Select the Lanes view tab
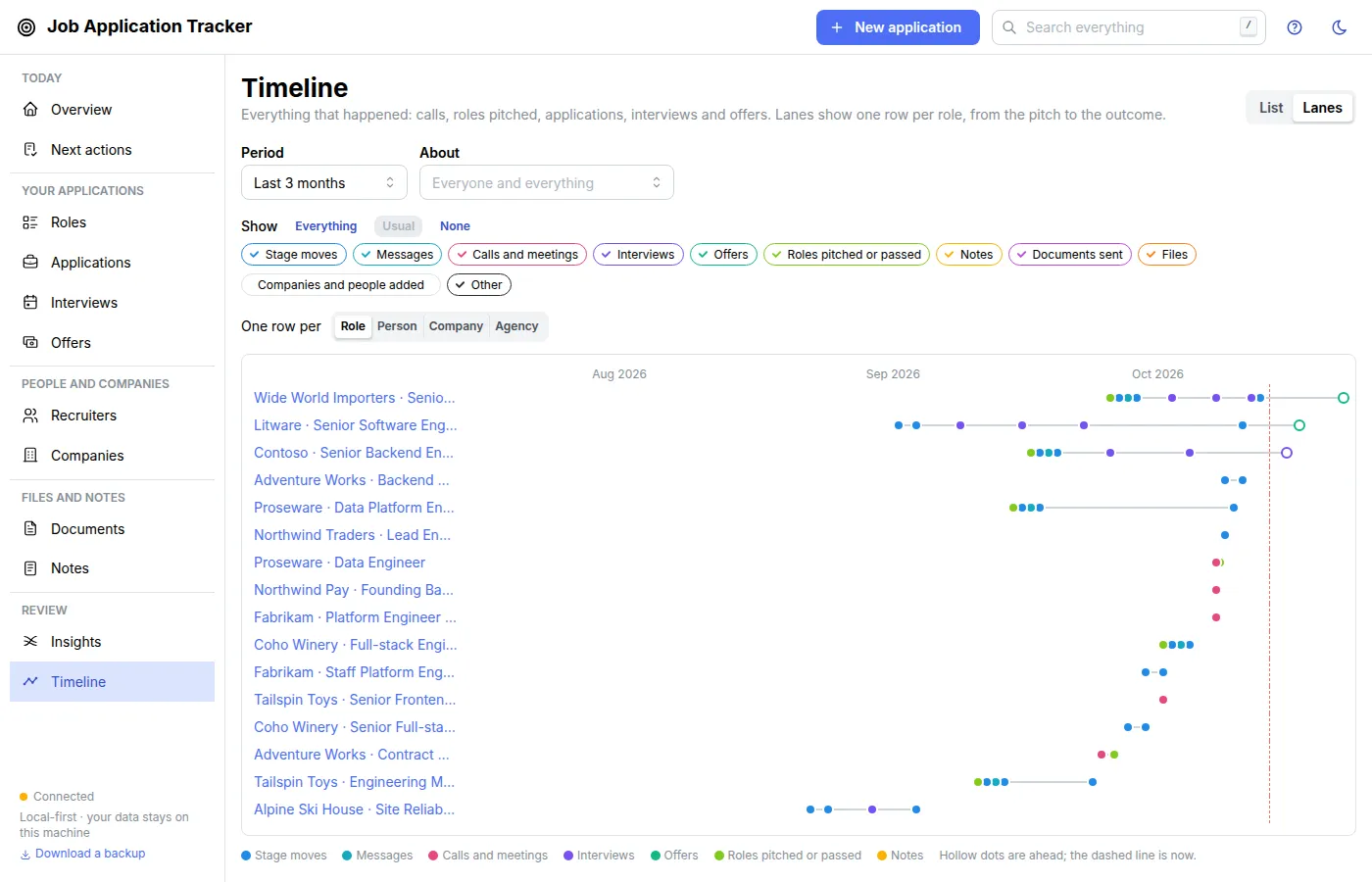The height and width of the screenshot is (882, 1372). [x=1322, y=108]
